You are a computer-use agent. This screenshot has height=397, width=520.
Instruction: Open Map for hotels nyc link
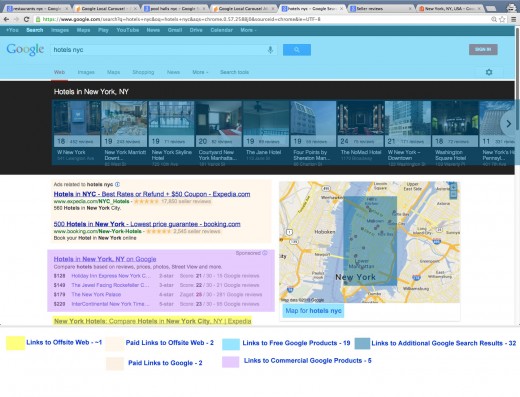313,311
